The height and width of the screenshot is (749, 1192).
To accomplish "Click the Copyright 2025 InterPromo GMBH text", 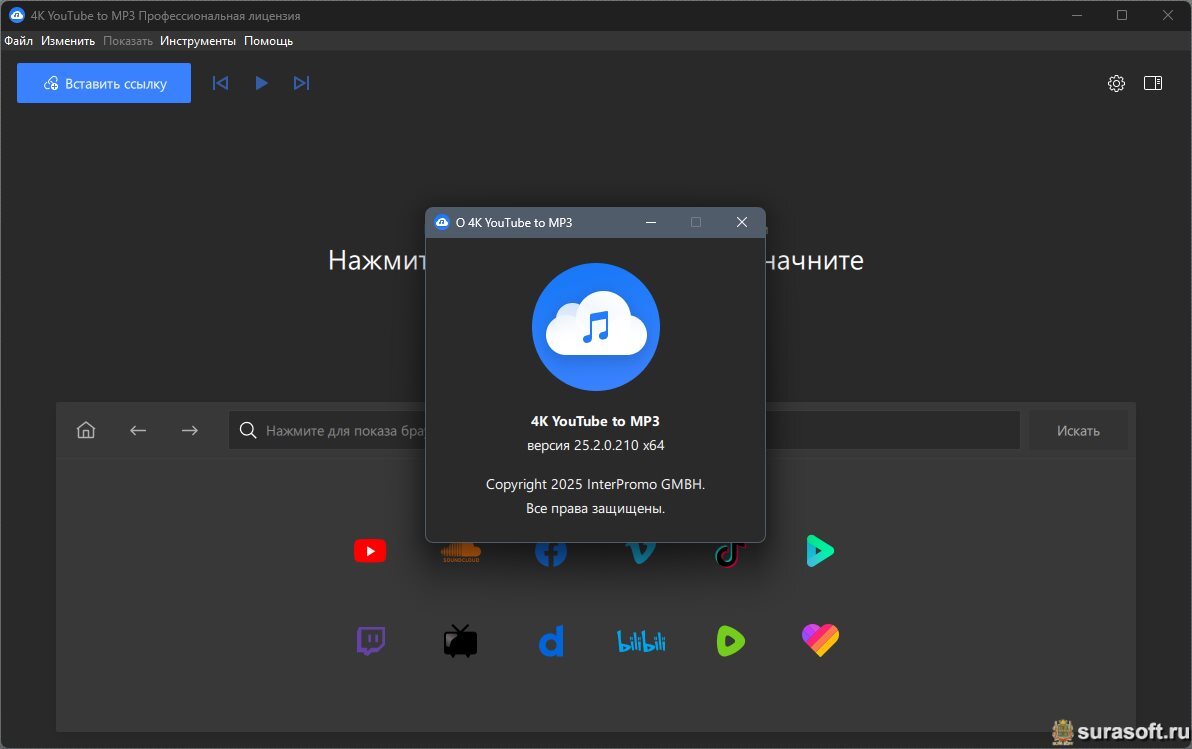I will pos(595,484).
